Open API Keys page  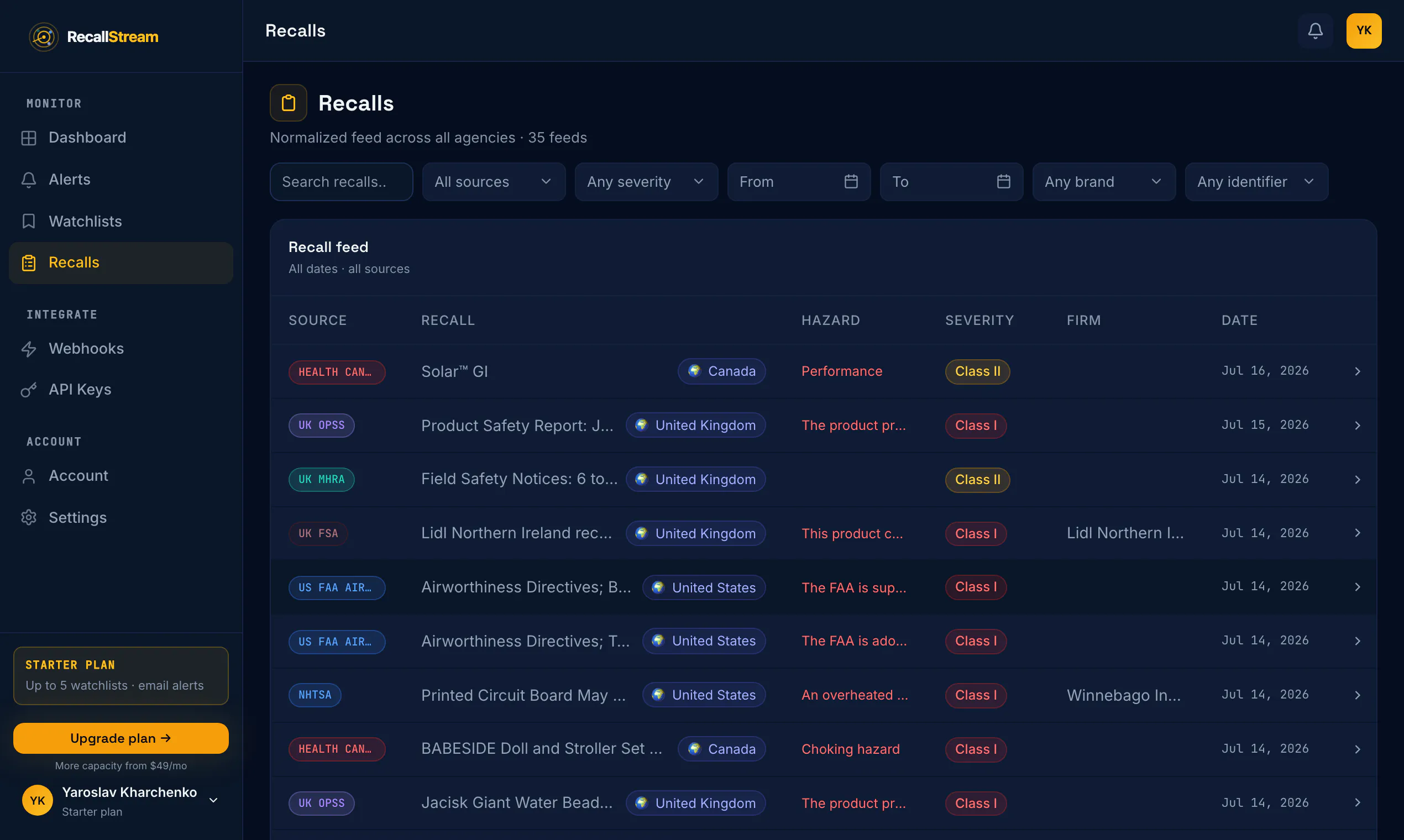[x=121, y=390]
